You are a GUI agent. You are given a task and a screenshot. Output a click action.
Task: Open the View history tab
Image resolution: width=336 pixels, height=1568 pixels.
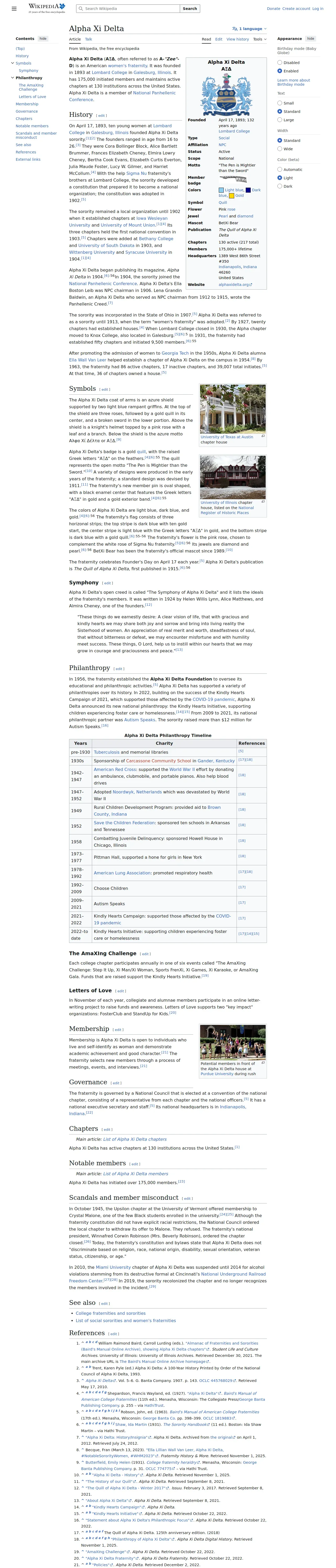238,39
